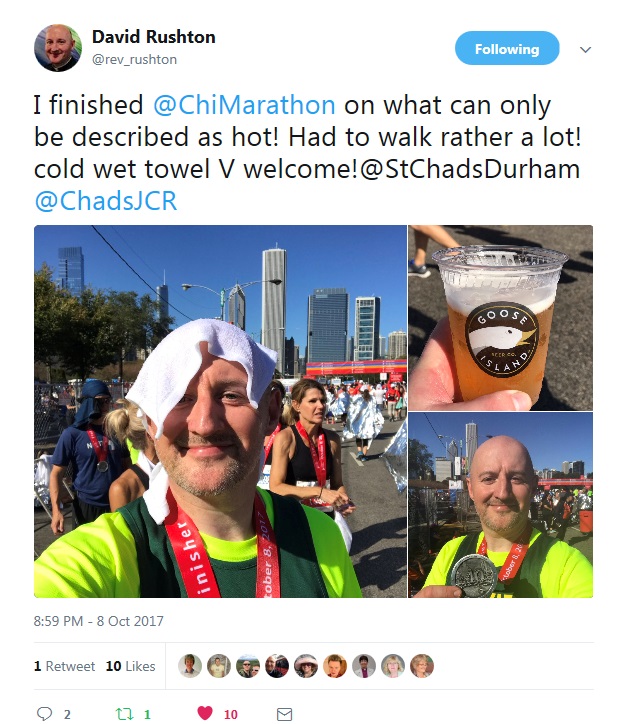View the 1 Retweet list
This screenshot has width=628, height=724.
(x=64, y=666)
